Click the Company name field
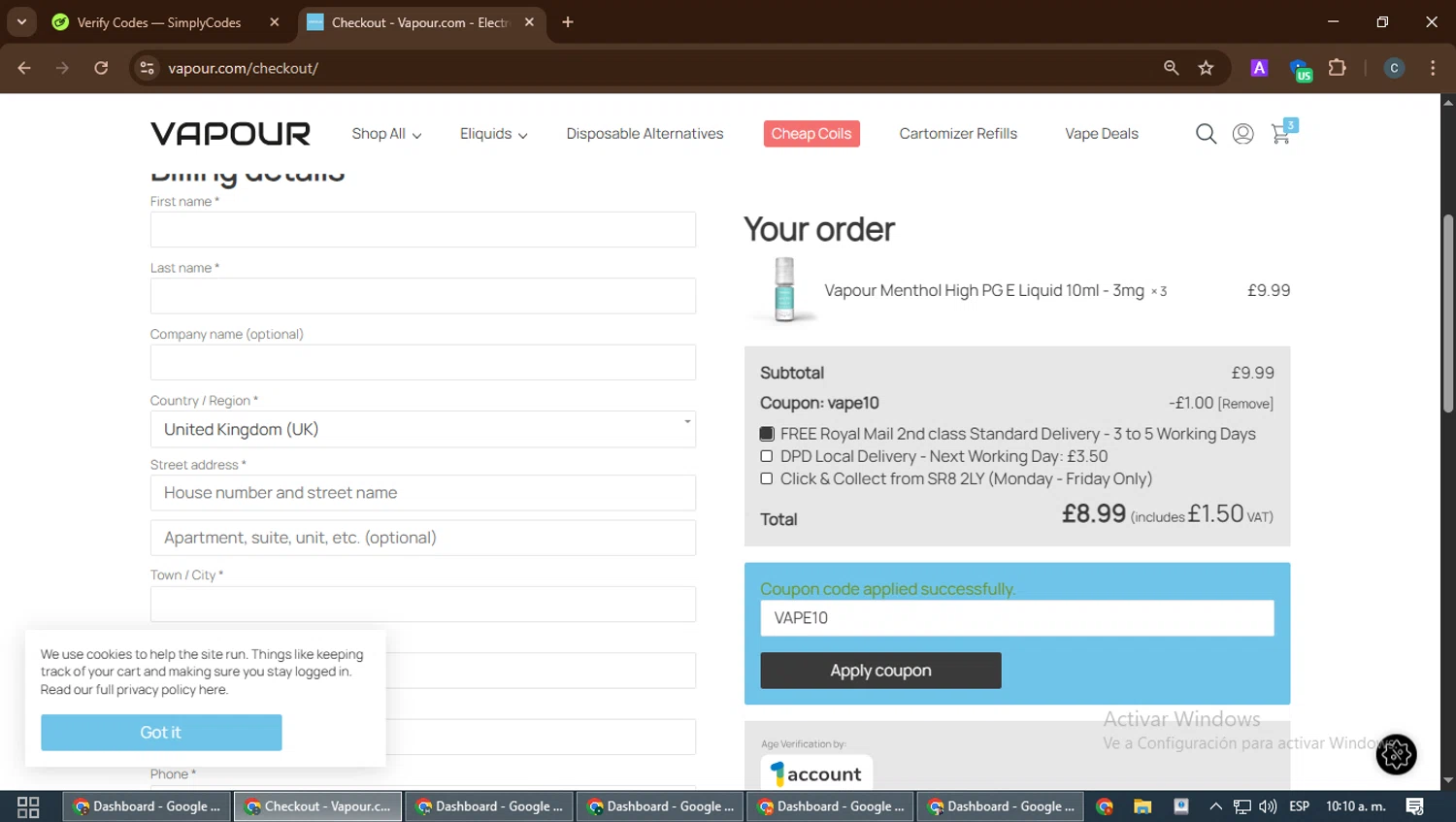The height and width of the screenshot is (822, 1456). tap(423, 362)
